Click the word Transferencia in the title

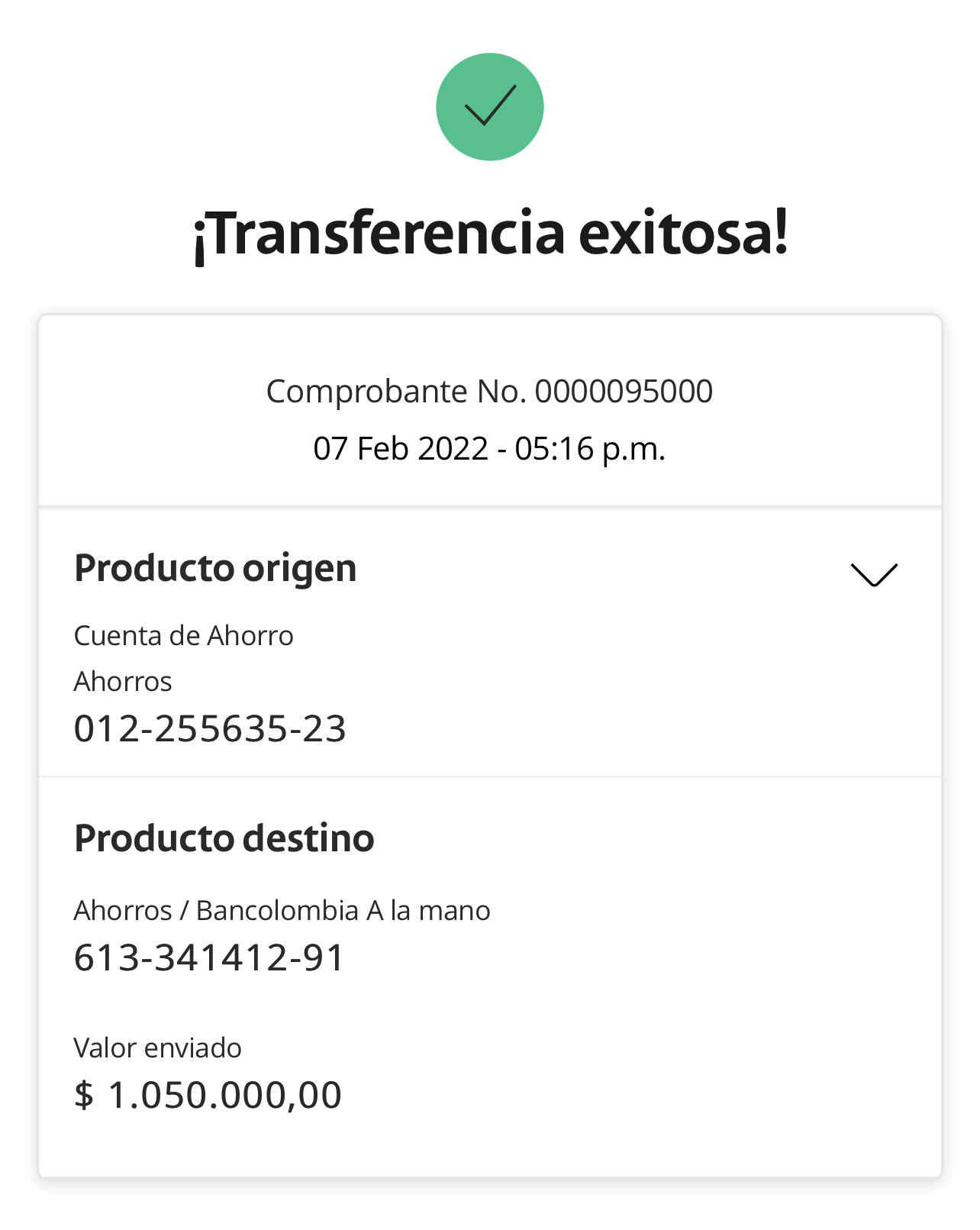[379, 234]
